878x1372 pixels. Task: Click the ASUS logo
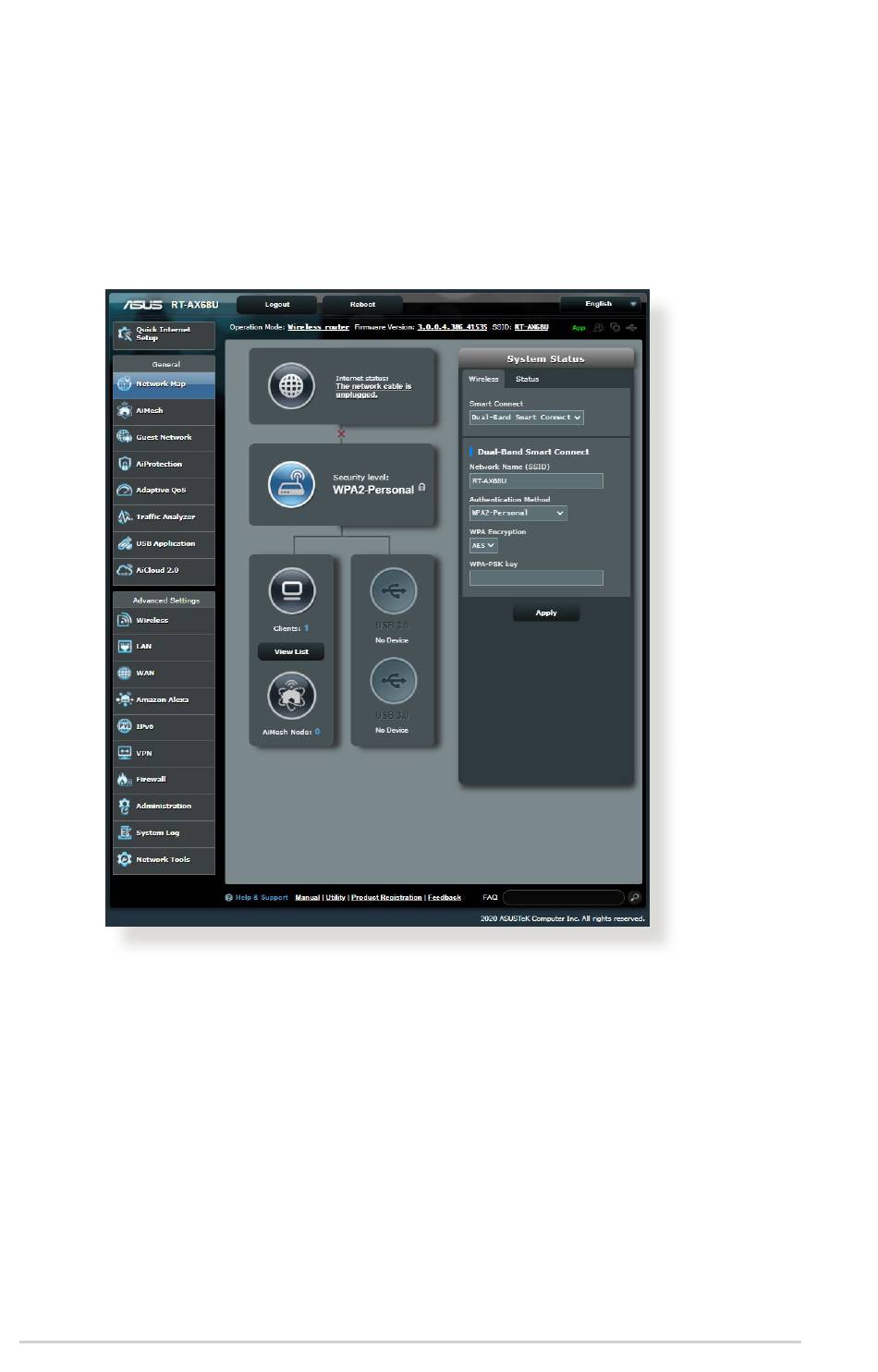click(143, 304)
